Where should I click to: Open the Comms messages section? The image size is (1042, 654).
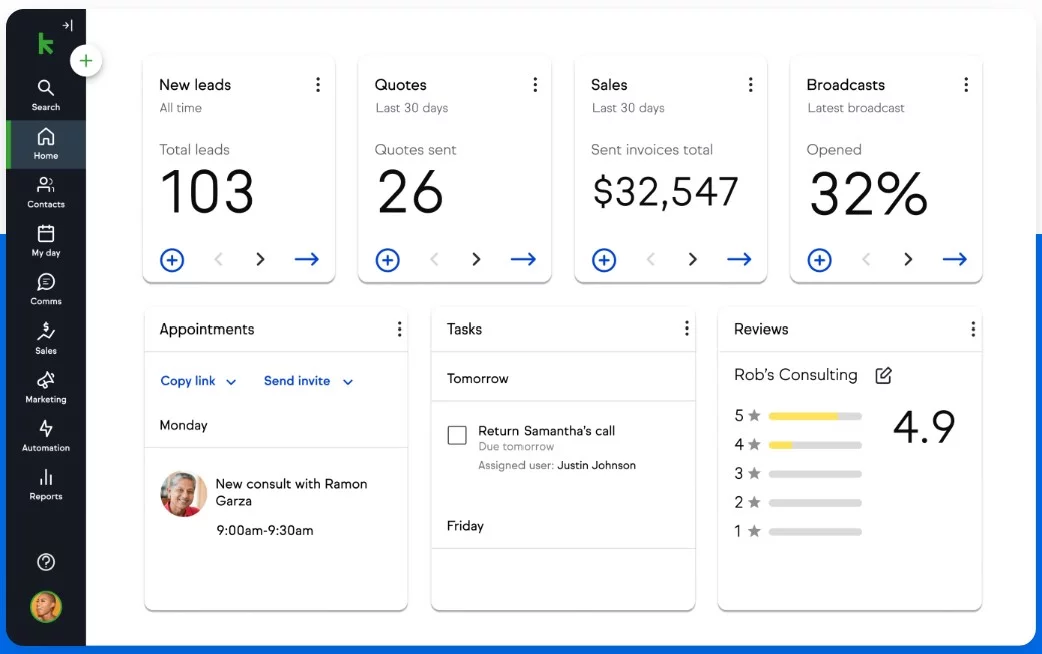tap(46, 289)
